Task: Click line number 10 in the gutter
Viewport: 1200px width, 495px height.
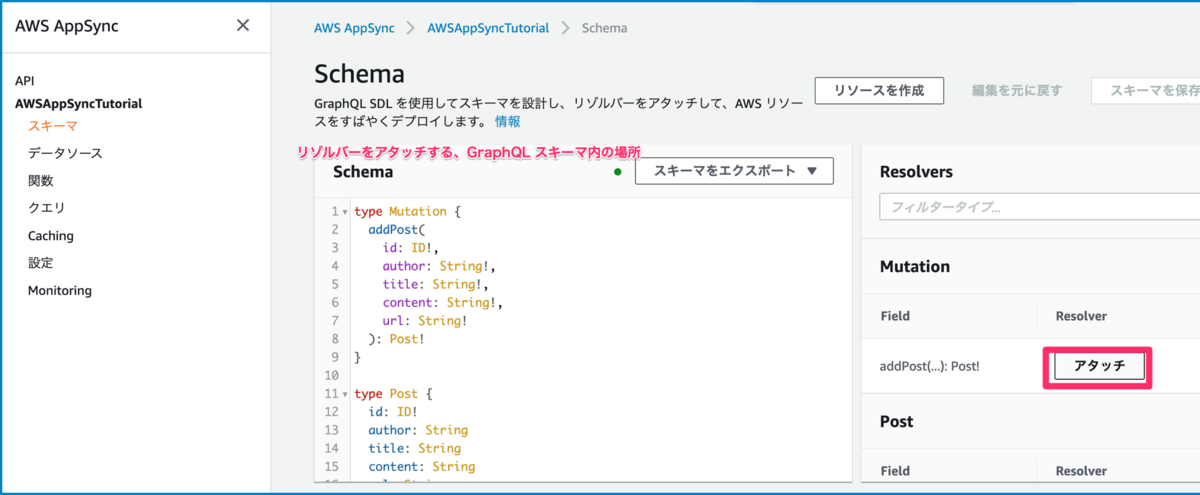Action: click(332, 375)
